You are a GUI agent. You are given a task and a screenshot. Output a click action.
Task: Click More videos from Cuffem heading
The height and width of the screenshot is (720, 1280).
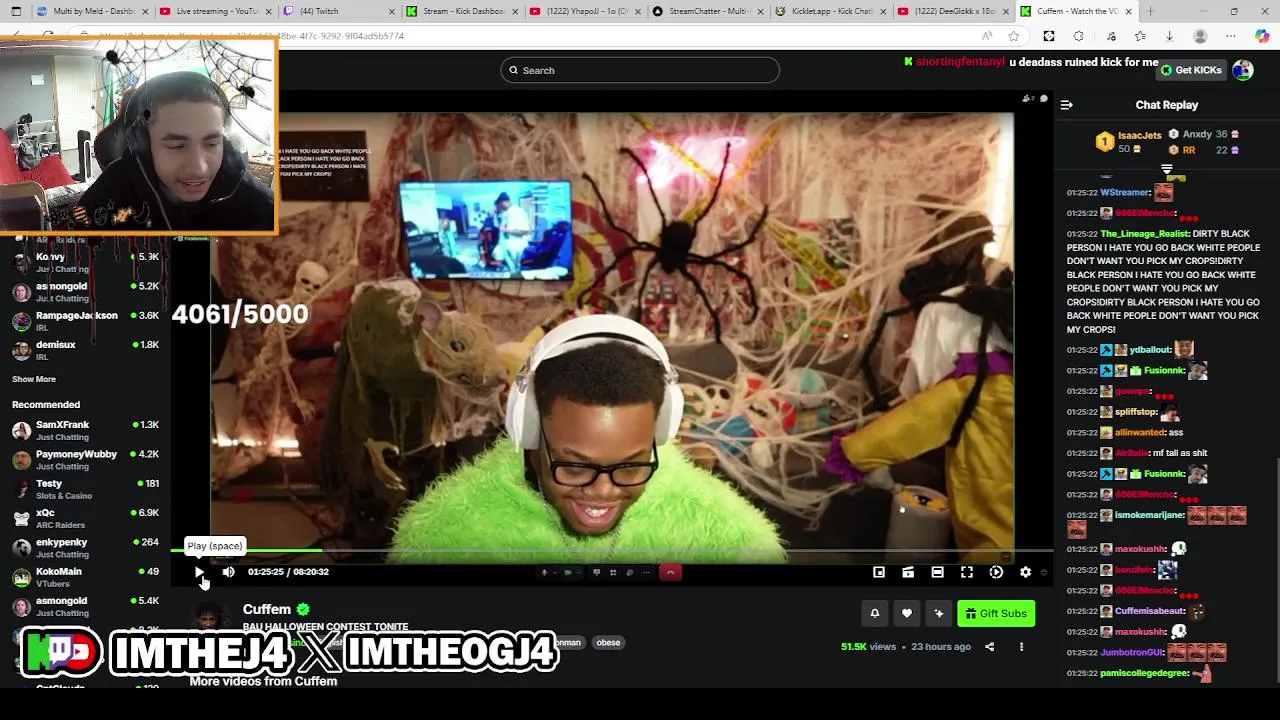coord(263,681)
